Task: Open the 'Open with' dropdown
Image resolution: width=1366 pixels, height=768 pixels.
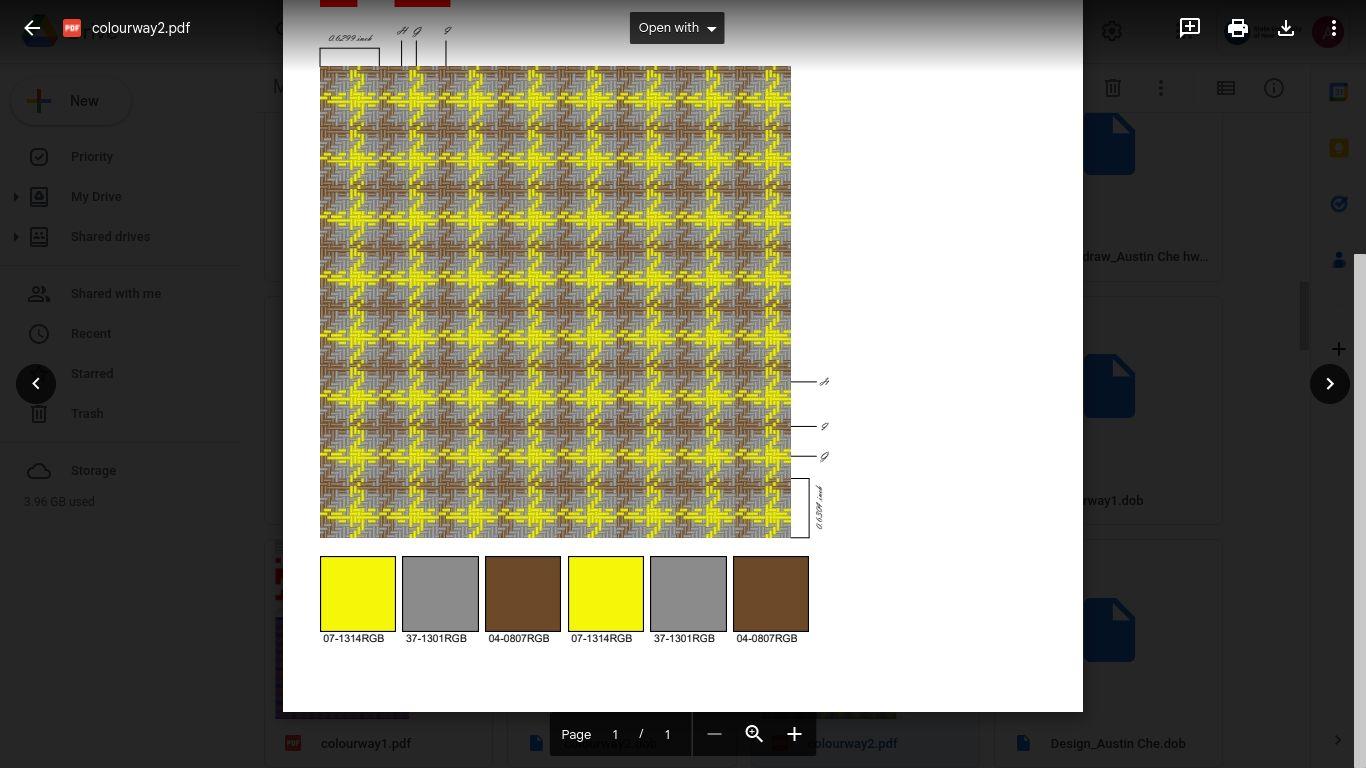Action: [x=677, y=28]
